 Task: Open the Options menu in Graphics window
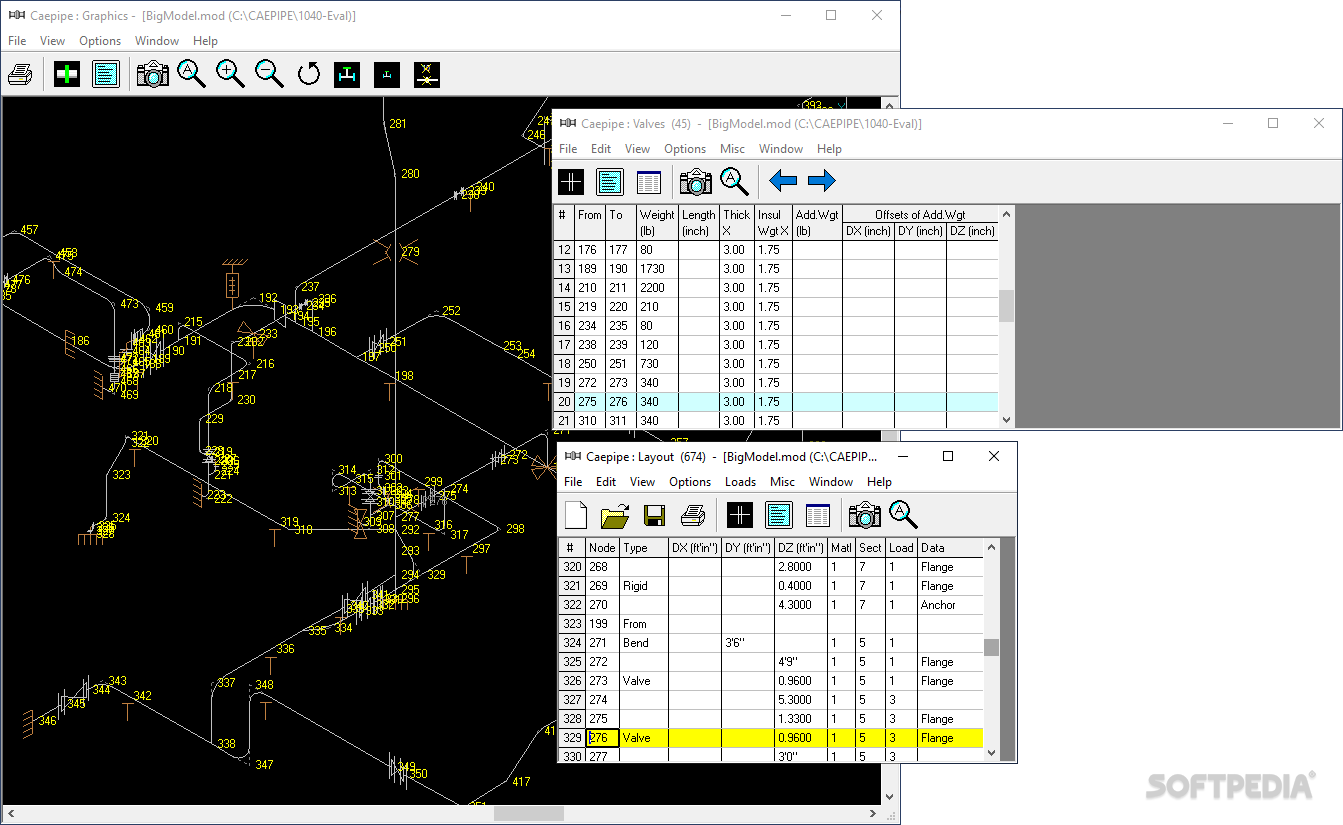pyautogui.click(x=100, y=41)
